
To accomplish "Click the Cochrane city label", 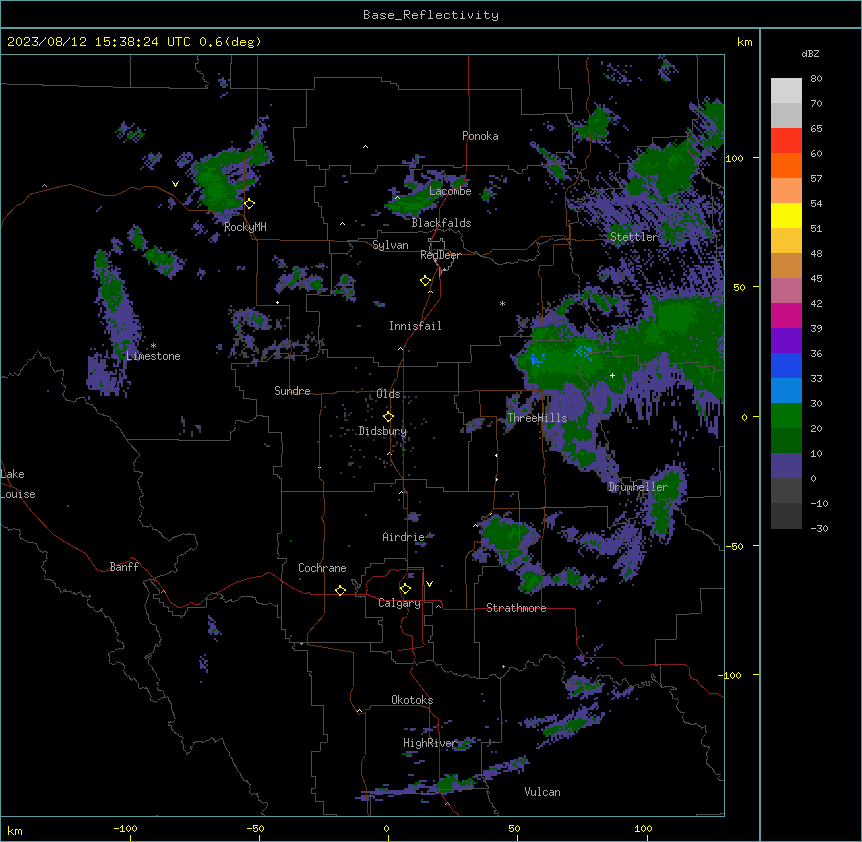I will [322, 568].
